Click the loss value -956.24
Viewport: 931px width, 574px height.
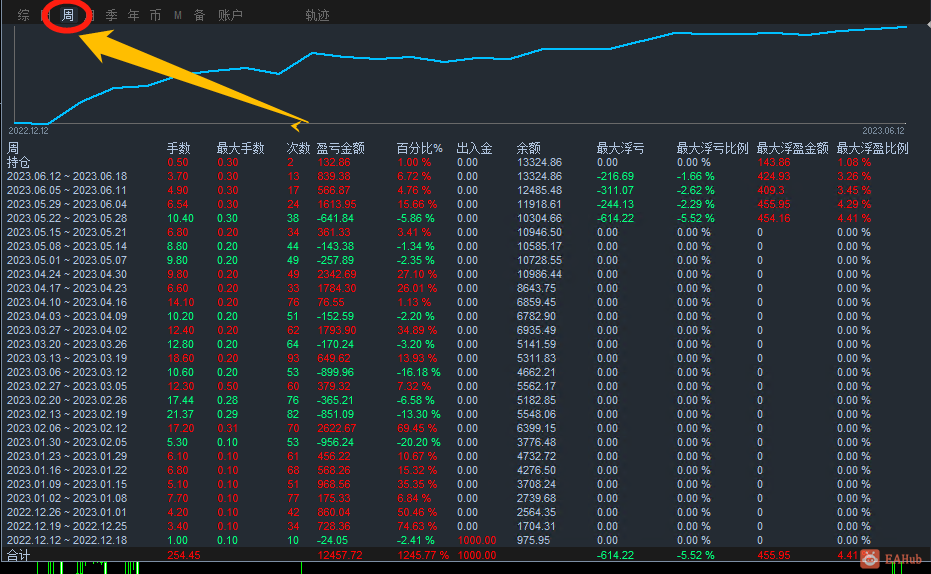click(x=335, y=442)
